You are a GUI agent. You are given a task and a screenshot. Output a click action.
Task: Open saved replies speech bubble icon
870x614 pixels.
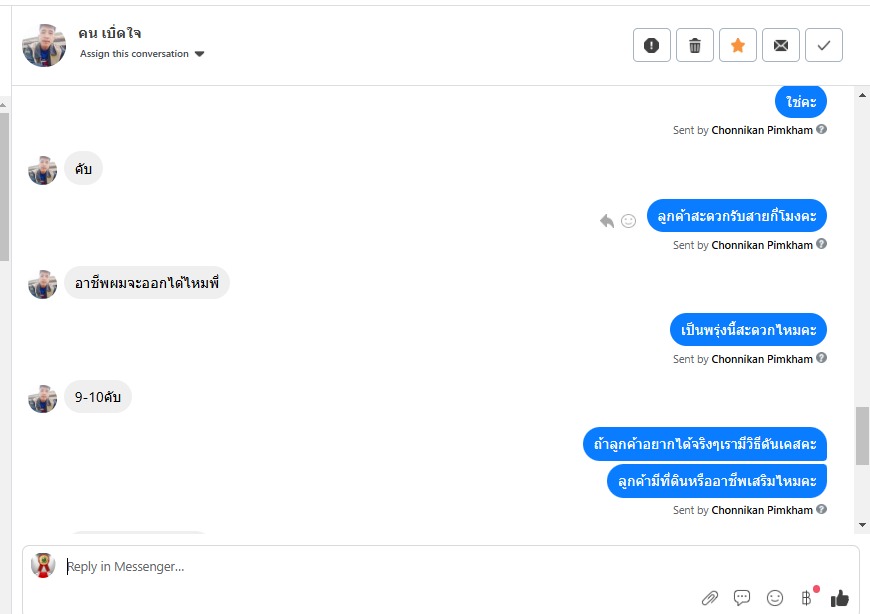point(742,597)
